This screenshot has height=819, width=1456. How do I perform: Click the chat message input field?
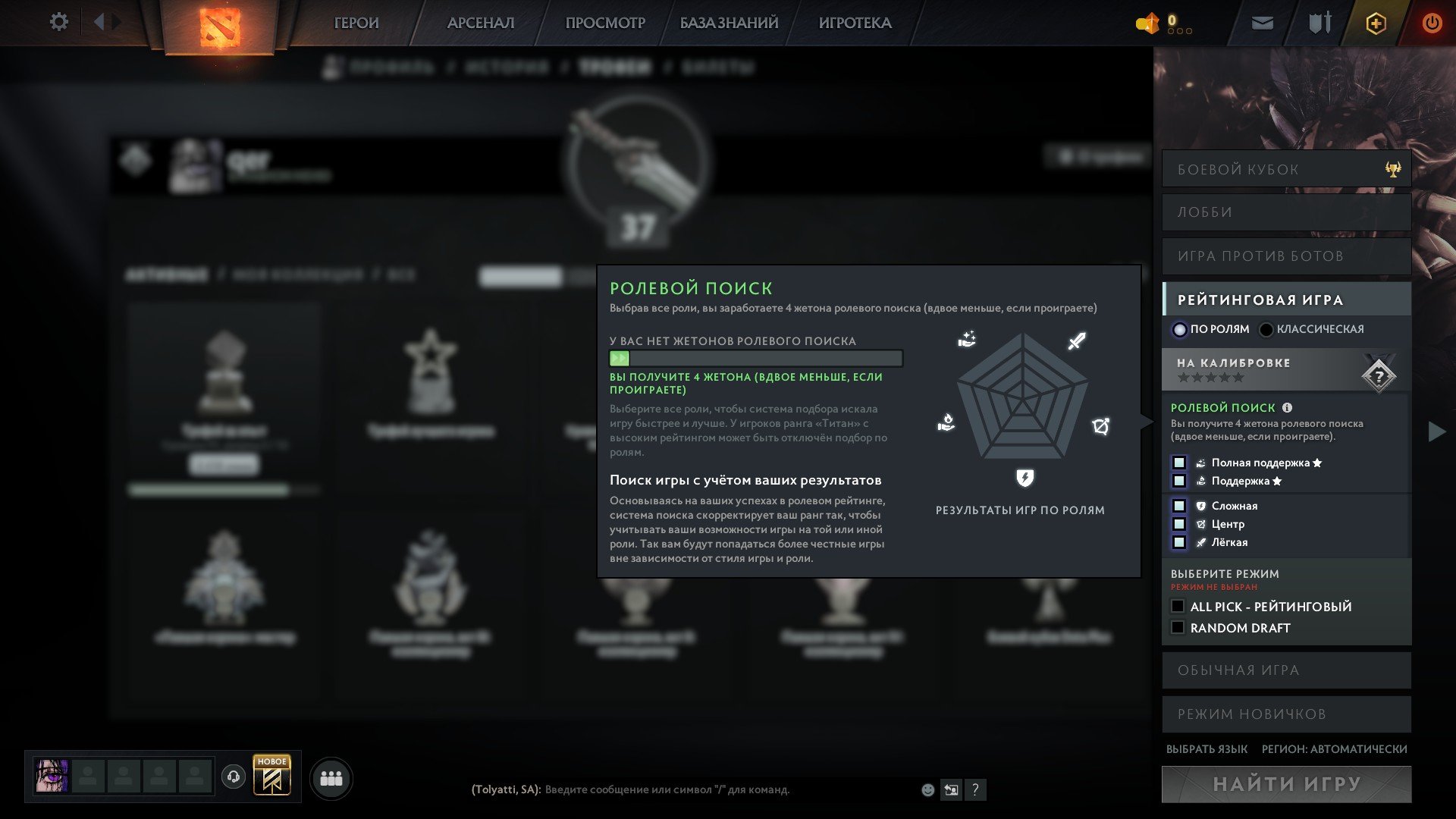[728, 789]
